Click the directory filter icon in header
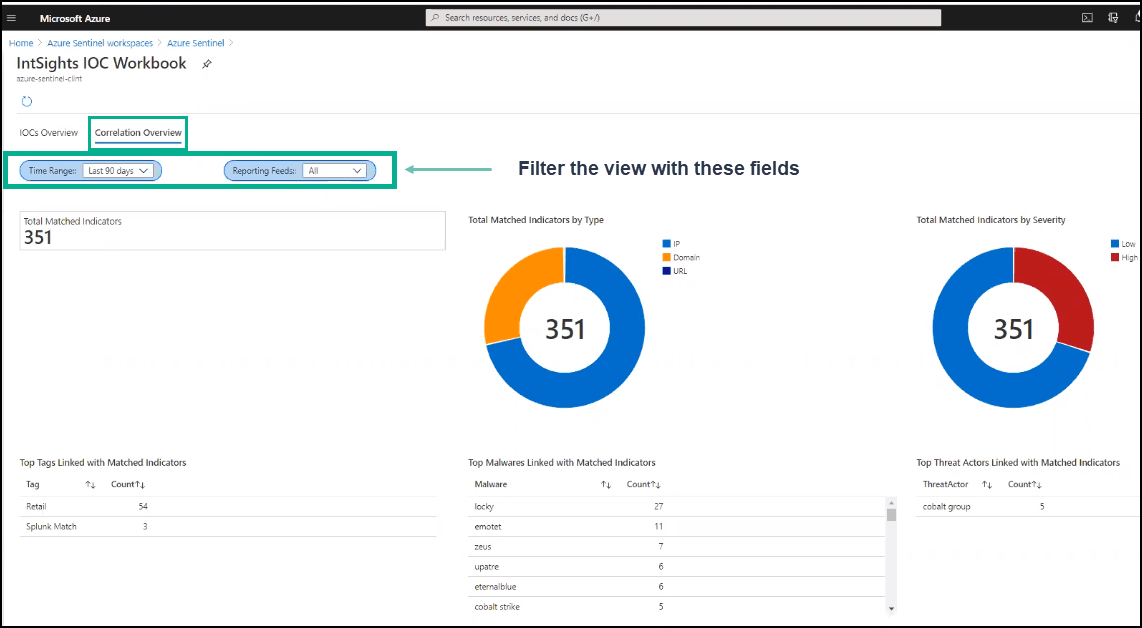1142x628 pixels. 1112,18
